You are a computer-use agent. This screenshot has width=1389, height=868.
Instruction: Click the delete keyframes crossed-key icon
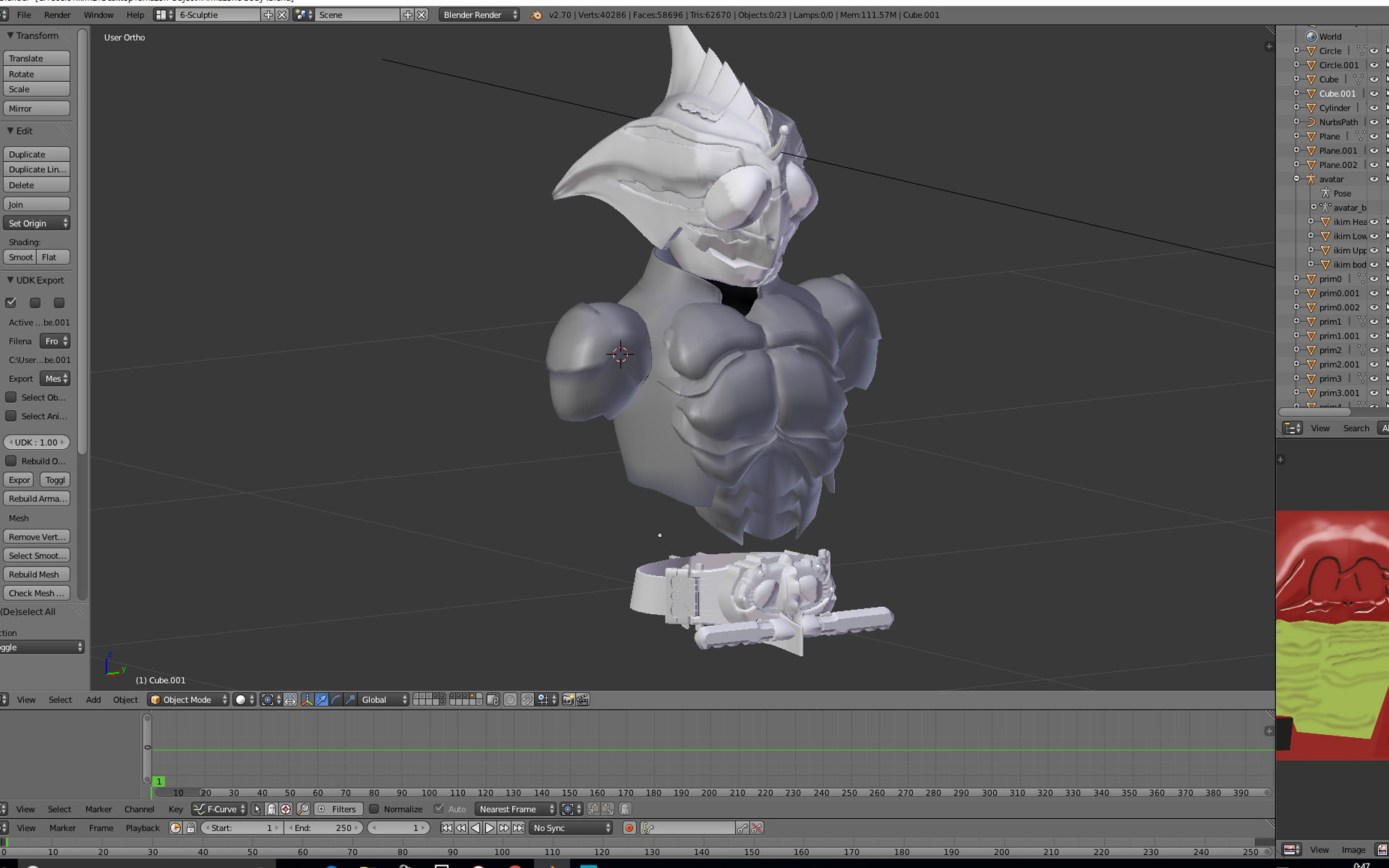click(x=757, y=827)
